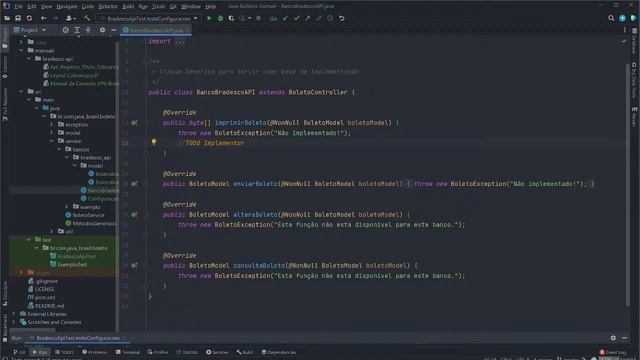The width and height of the screenshot is (640, 360).
Task: Expand Scratches and Consoles node
Action: [14, 322]
